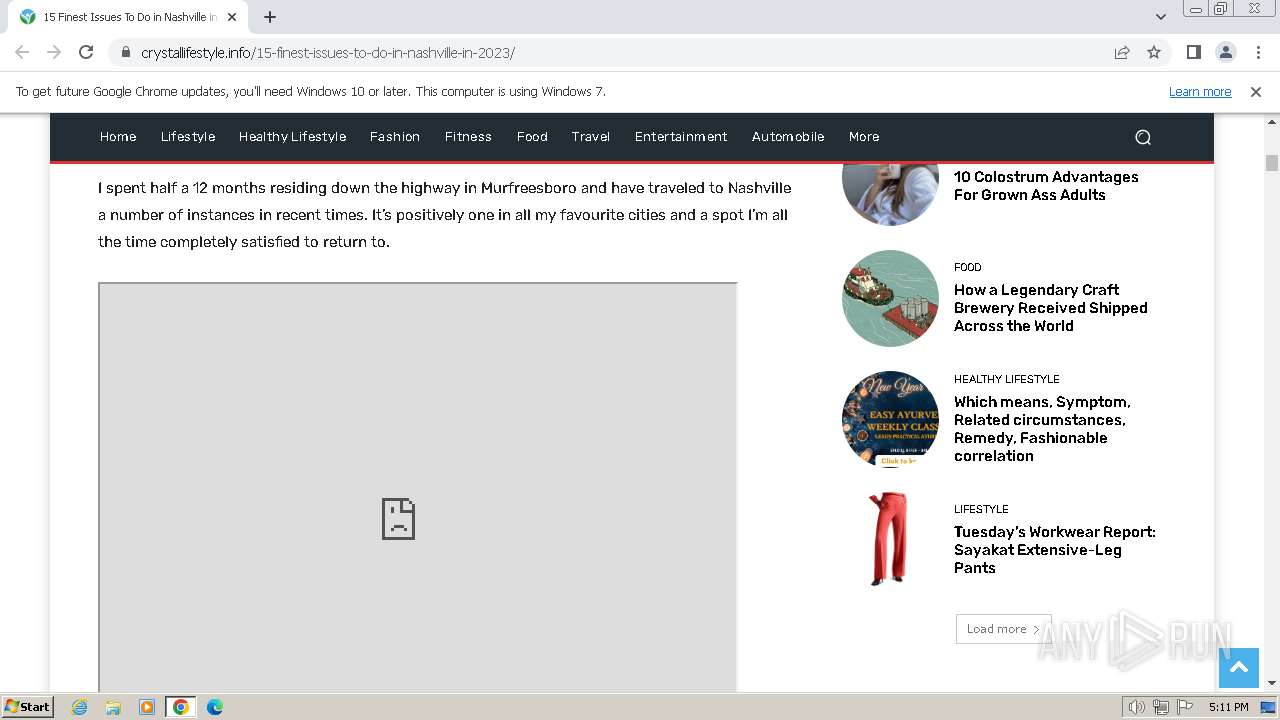Open File Explorer from taskbar
The height and width of the screenshot is (720, 1280).
click(113, 707)
